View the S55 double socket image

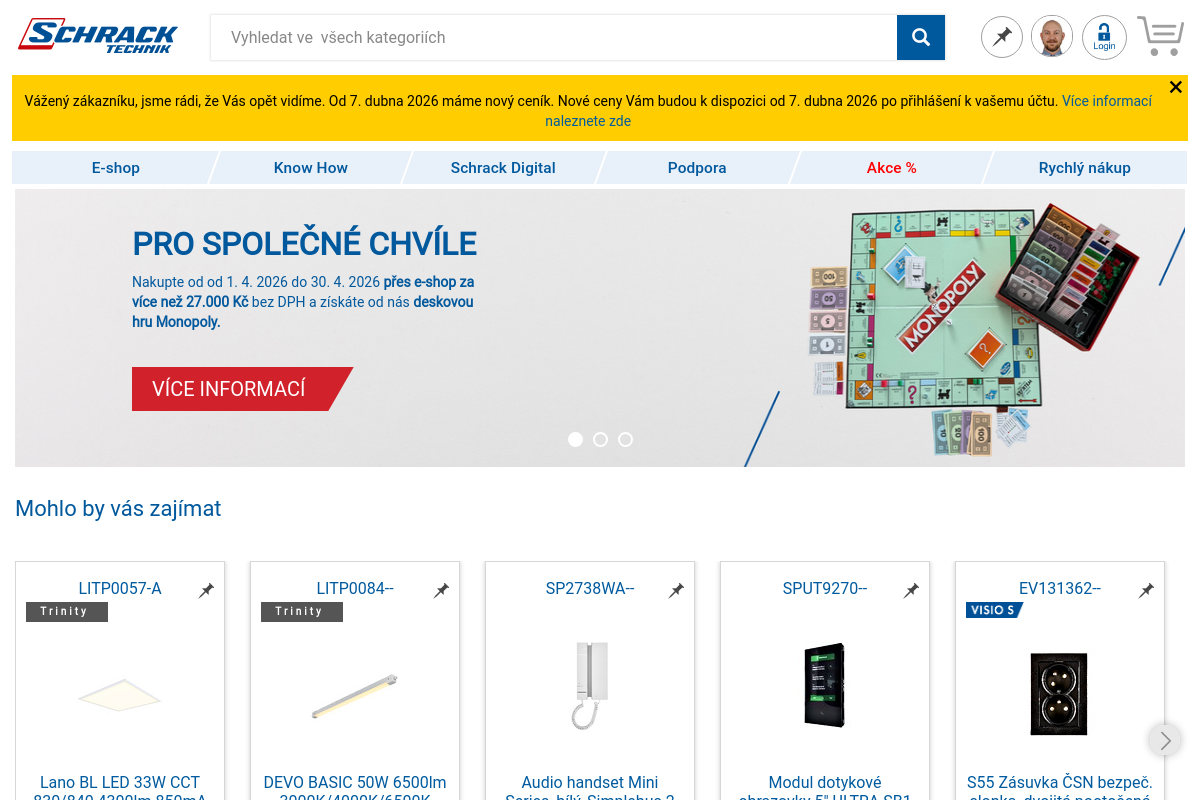tap(1059, 694)
